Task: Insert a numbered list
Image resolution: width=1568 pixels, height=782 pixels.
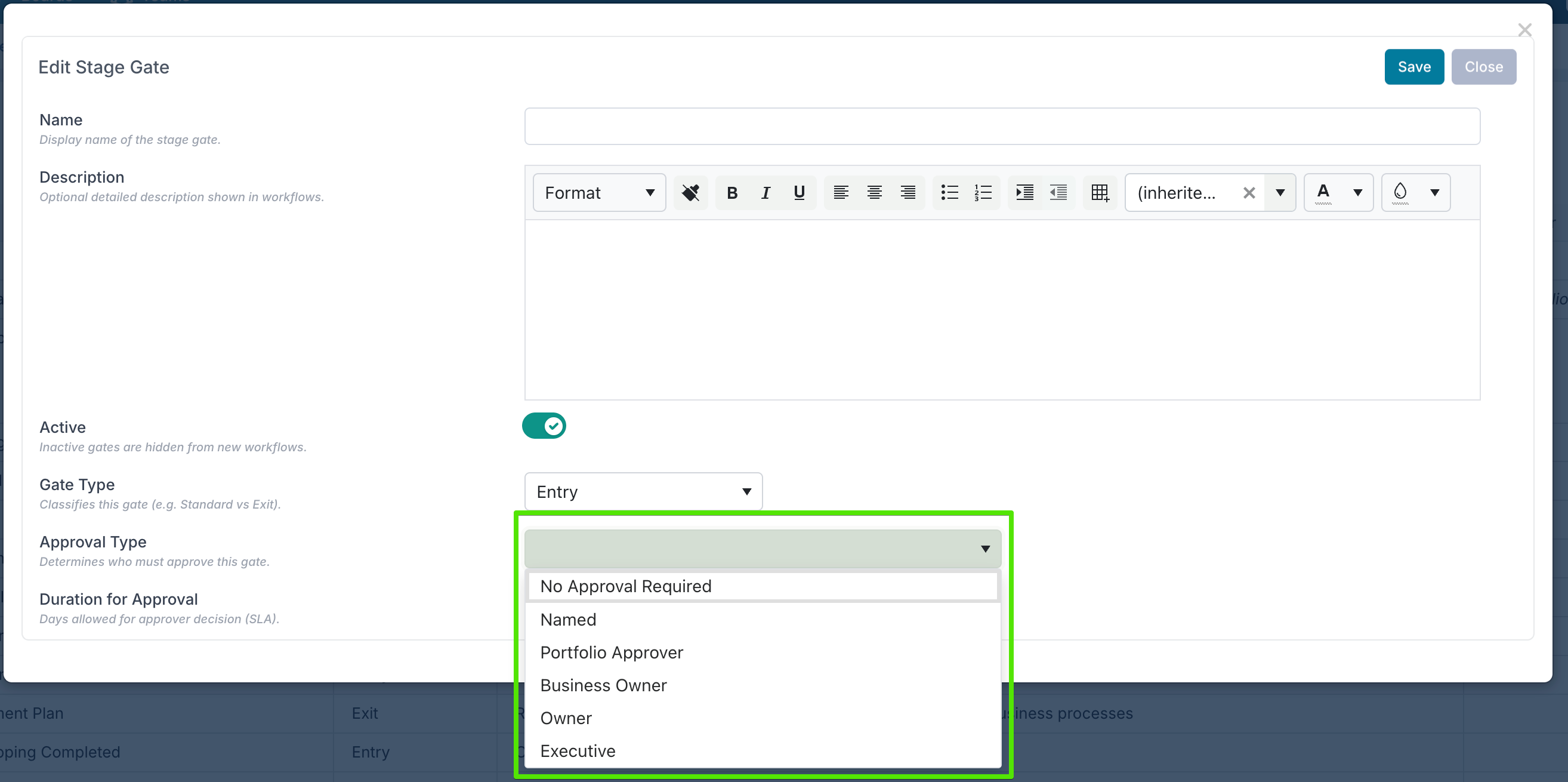Action: coord(983,193)
